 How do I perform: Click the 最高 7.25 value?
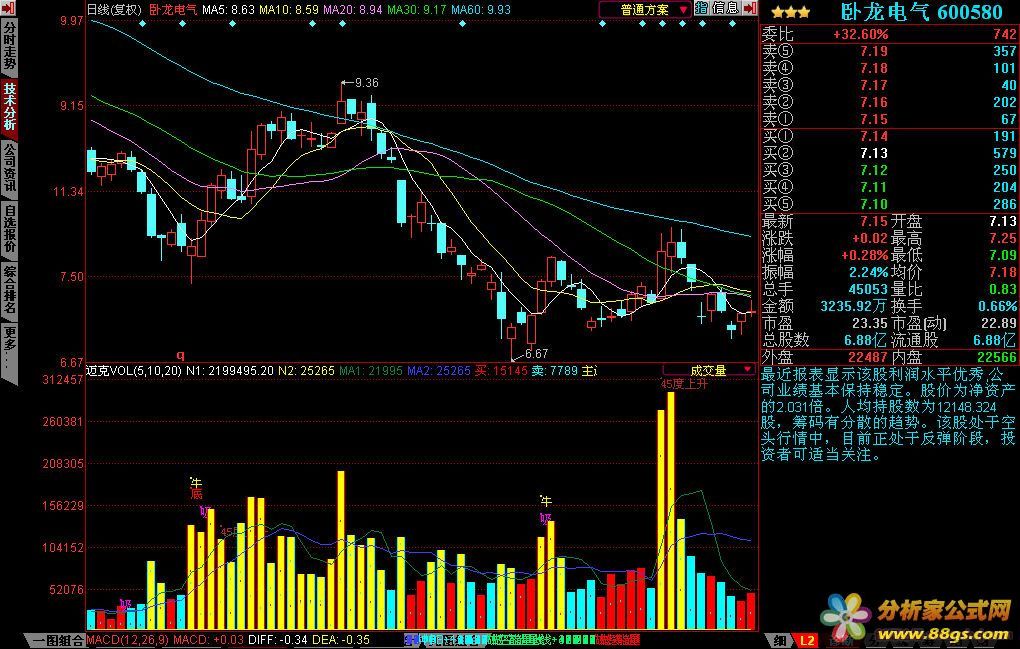pyautogui.click(x=1002, y=238)
